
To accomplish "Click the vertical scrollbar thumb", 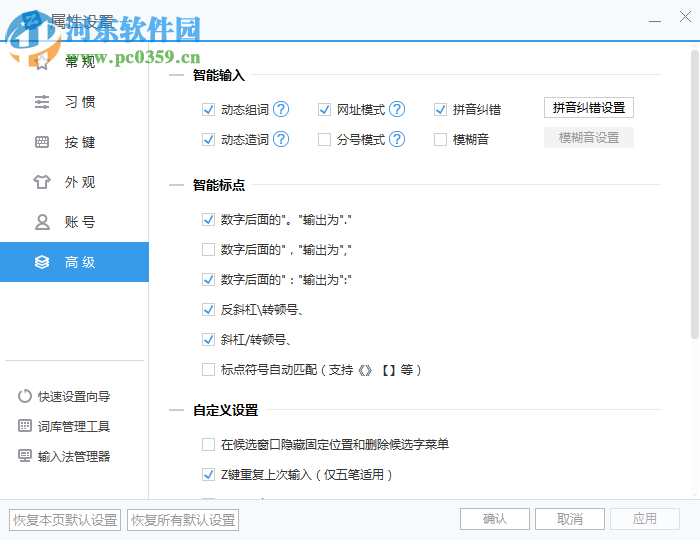I will click(695, 194).
